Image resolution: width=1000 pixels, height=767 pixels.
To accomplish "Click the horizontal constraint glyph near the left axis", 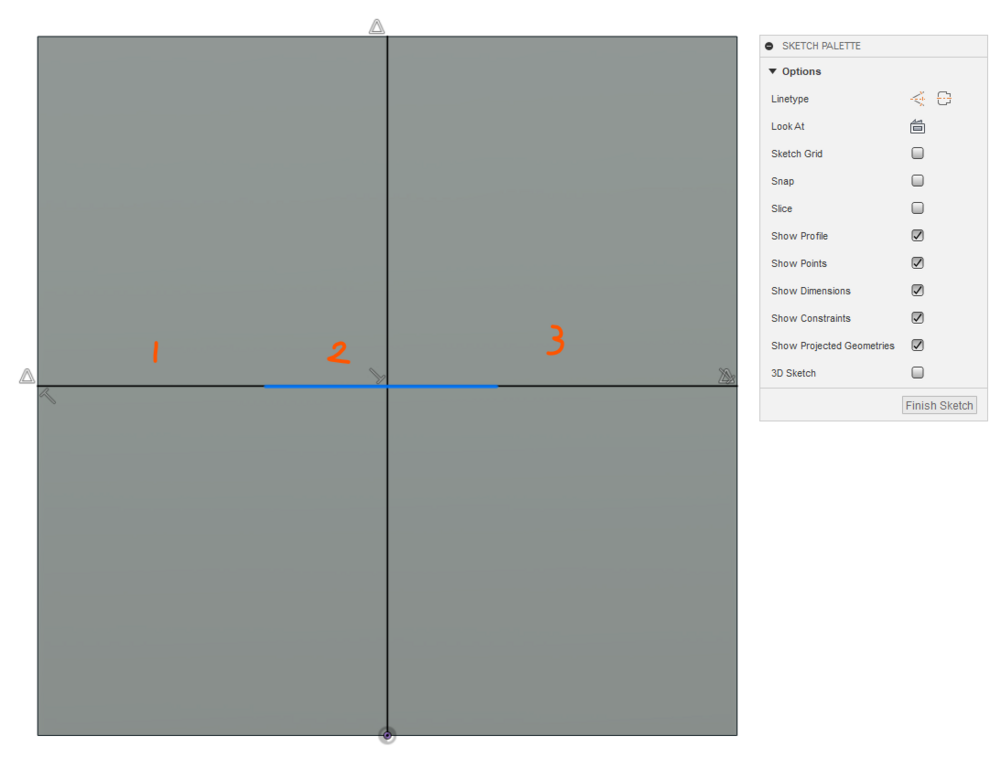I will click(x=50, y=394).
